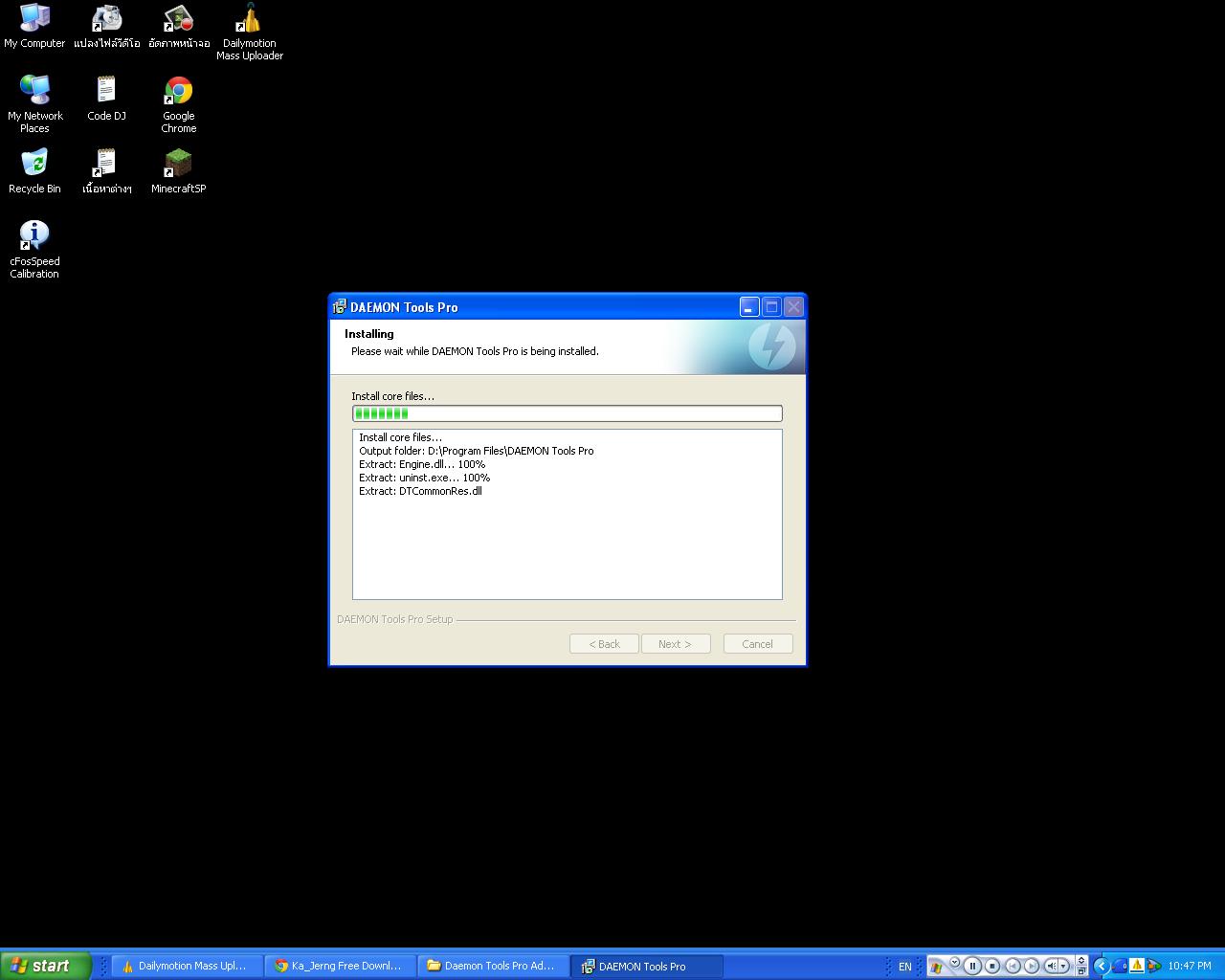Skip to previous track in Media Player toolbar
The width and height of the screenshot is (1225, 980).
tap(1013, 967)
